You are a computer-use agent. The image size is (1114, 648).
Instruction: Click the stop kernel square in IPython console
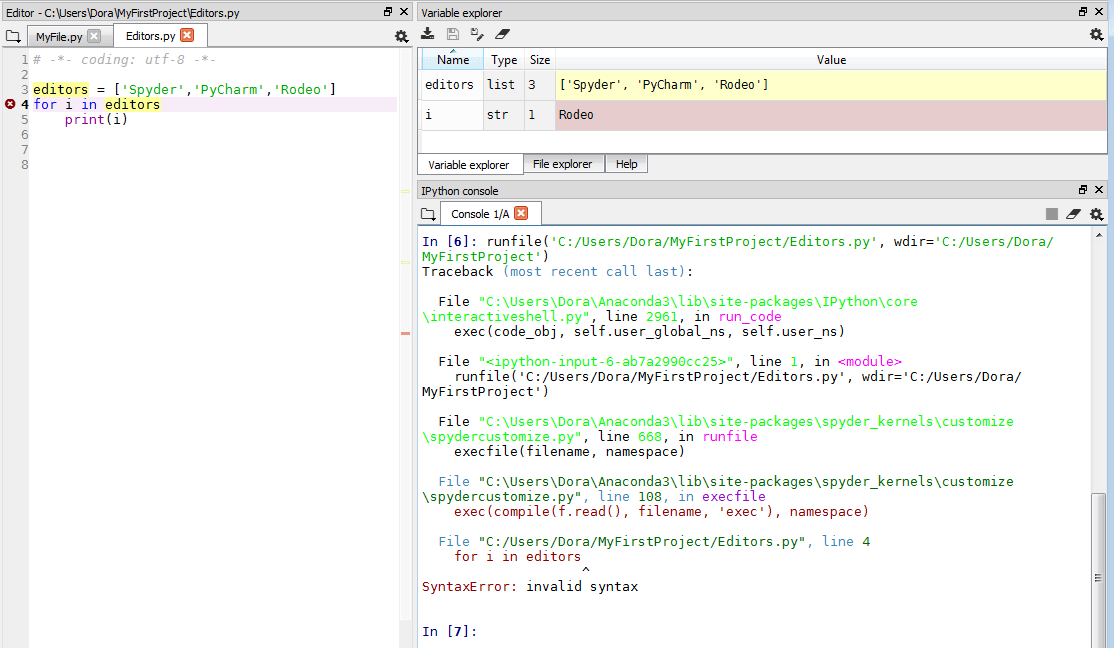click(x=1052, y=214)
